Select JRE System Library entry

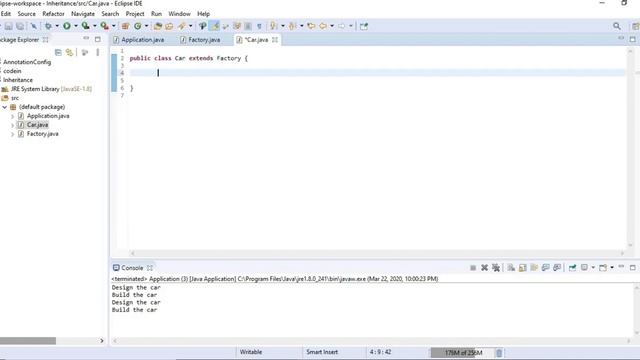[51, 89]
